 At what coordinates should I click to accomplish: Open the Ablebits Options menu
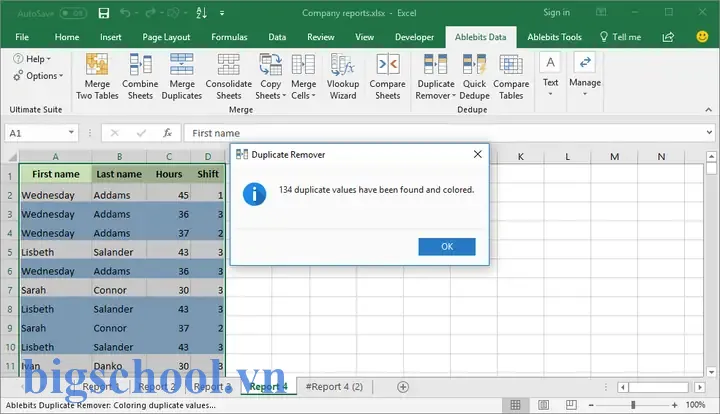(38, 76)
